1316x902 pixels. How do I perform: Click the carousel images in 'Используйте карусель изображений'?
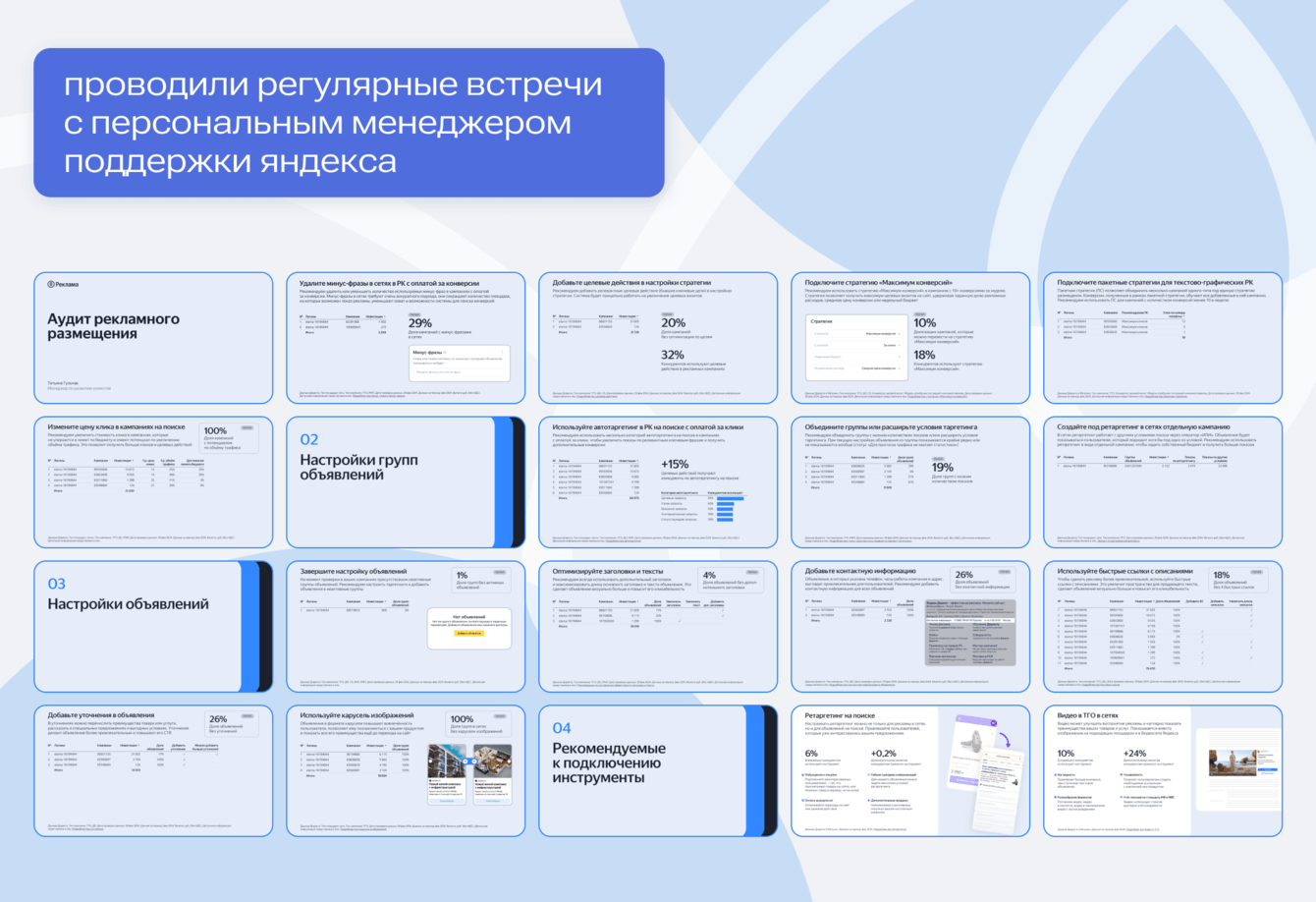point(469,775)
